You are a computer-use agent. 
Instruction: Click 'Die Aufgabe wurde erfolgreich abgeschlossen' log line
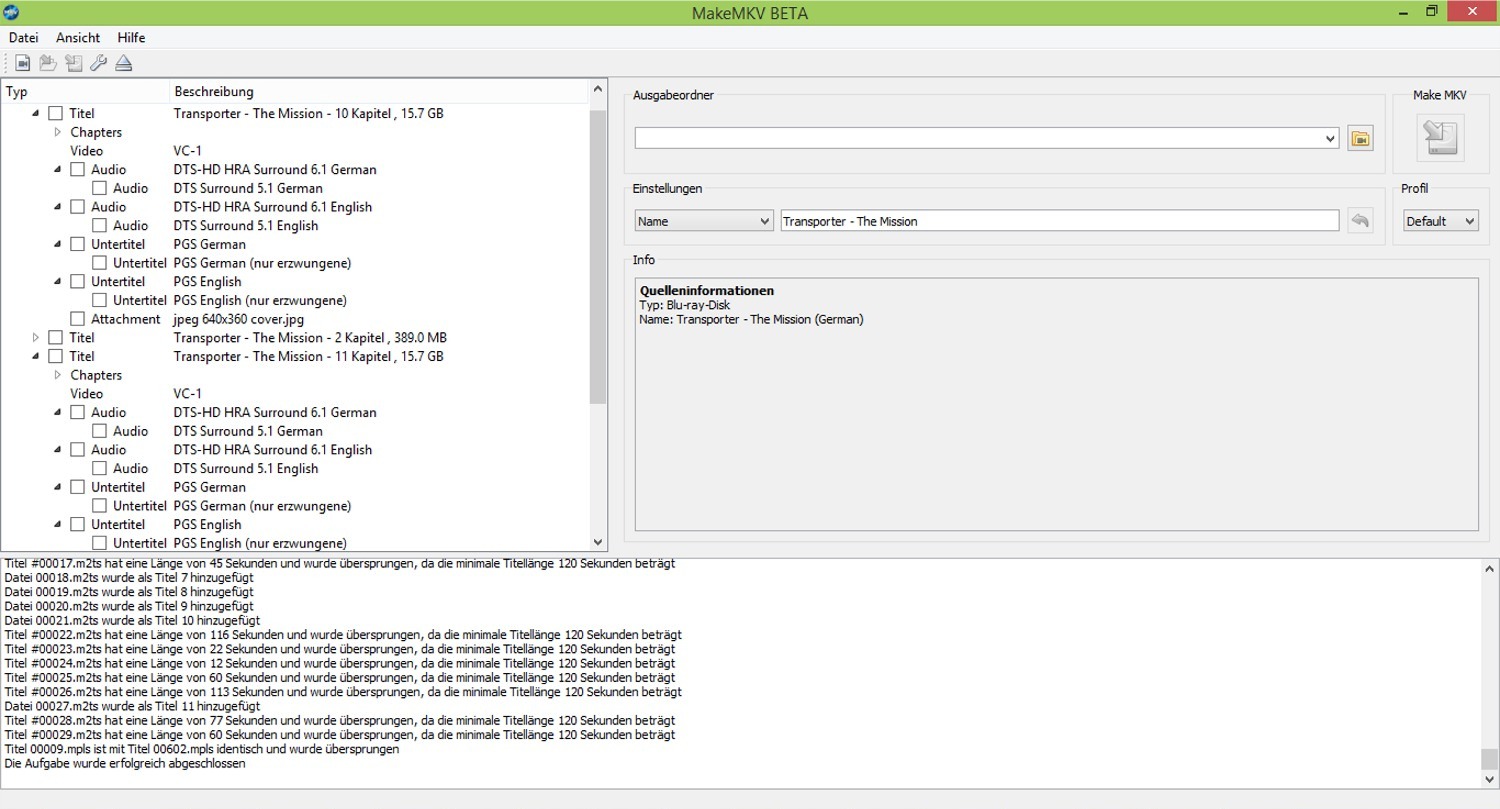(x=125, y=763)
